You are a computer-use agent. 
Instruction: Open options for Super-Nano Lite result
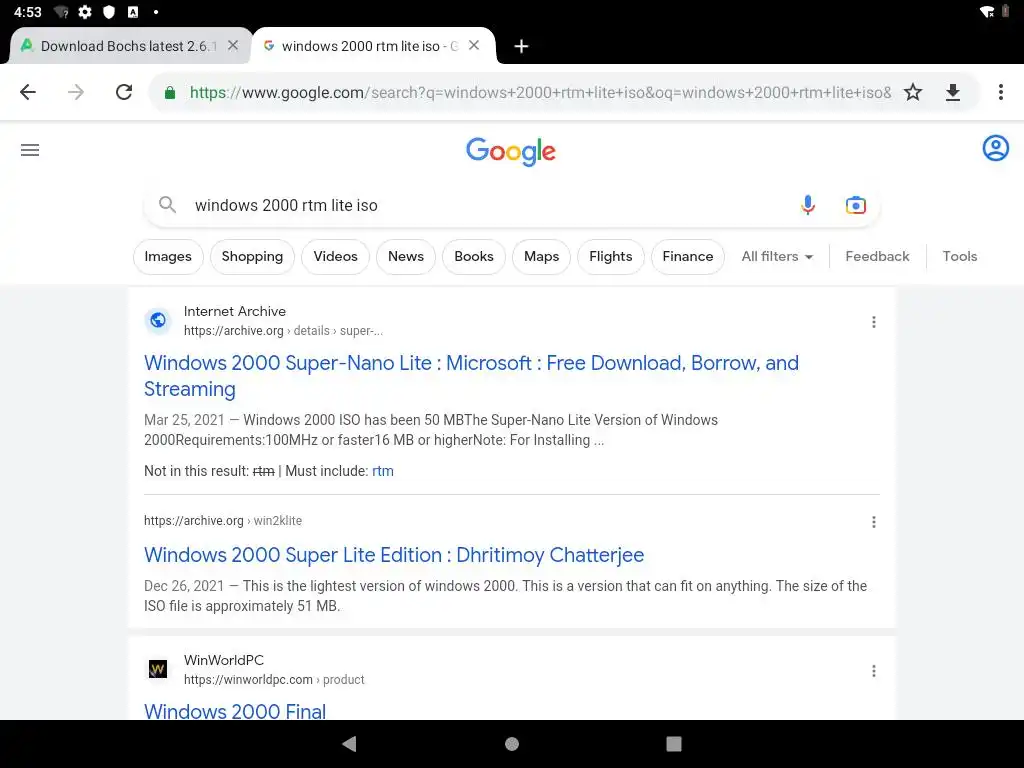click(x=874, y=322)
